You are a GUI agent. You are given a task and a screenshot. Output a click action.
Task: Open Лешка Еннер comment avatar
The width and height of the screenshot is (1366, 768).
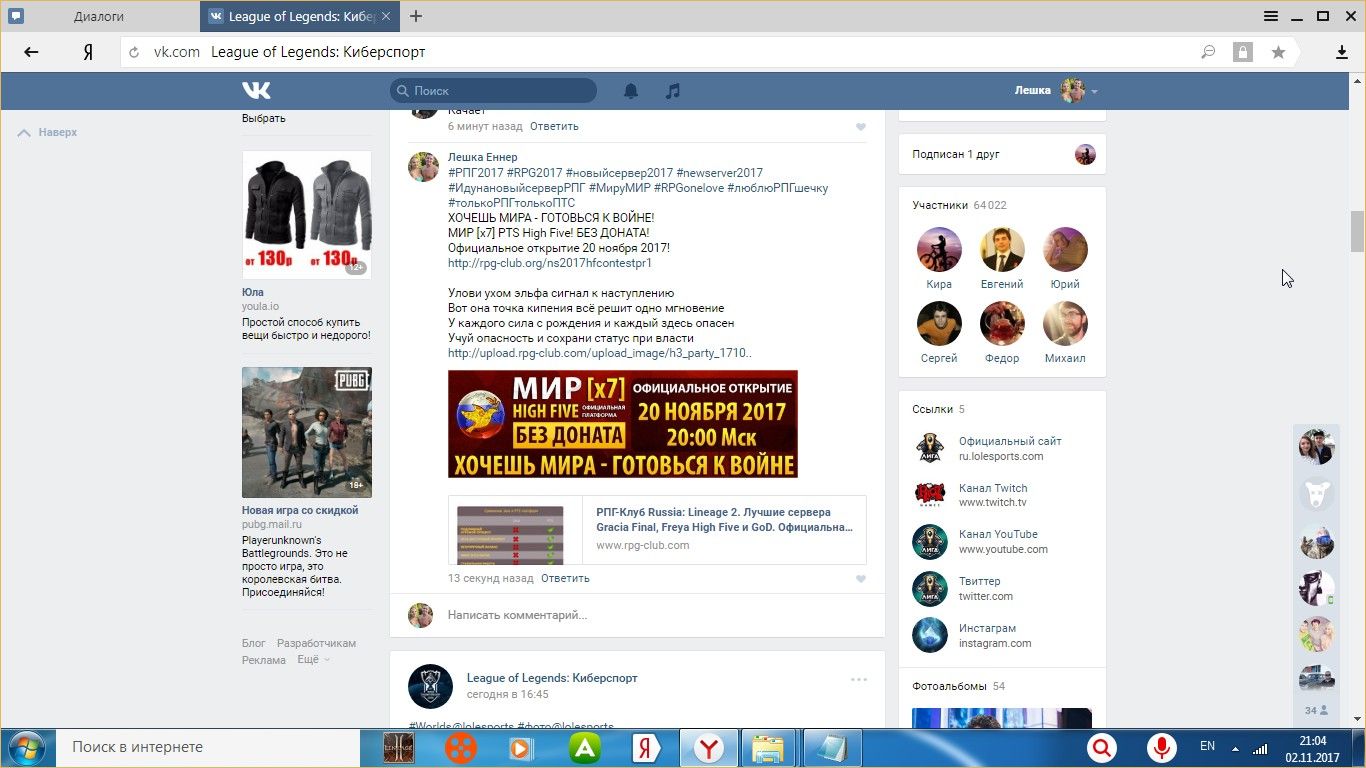click(423, 167)
